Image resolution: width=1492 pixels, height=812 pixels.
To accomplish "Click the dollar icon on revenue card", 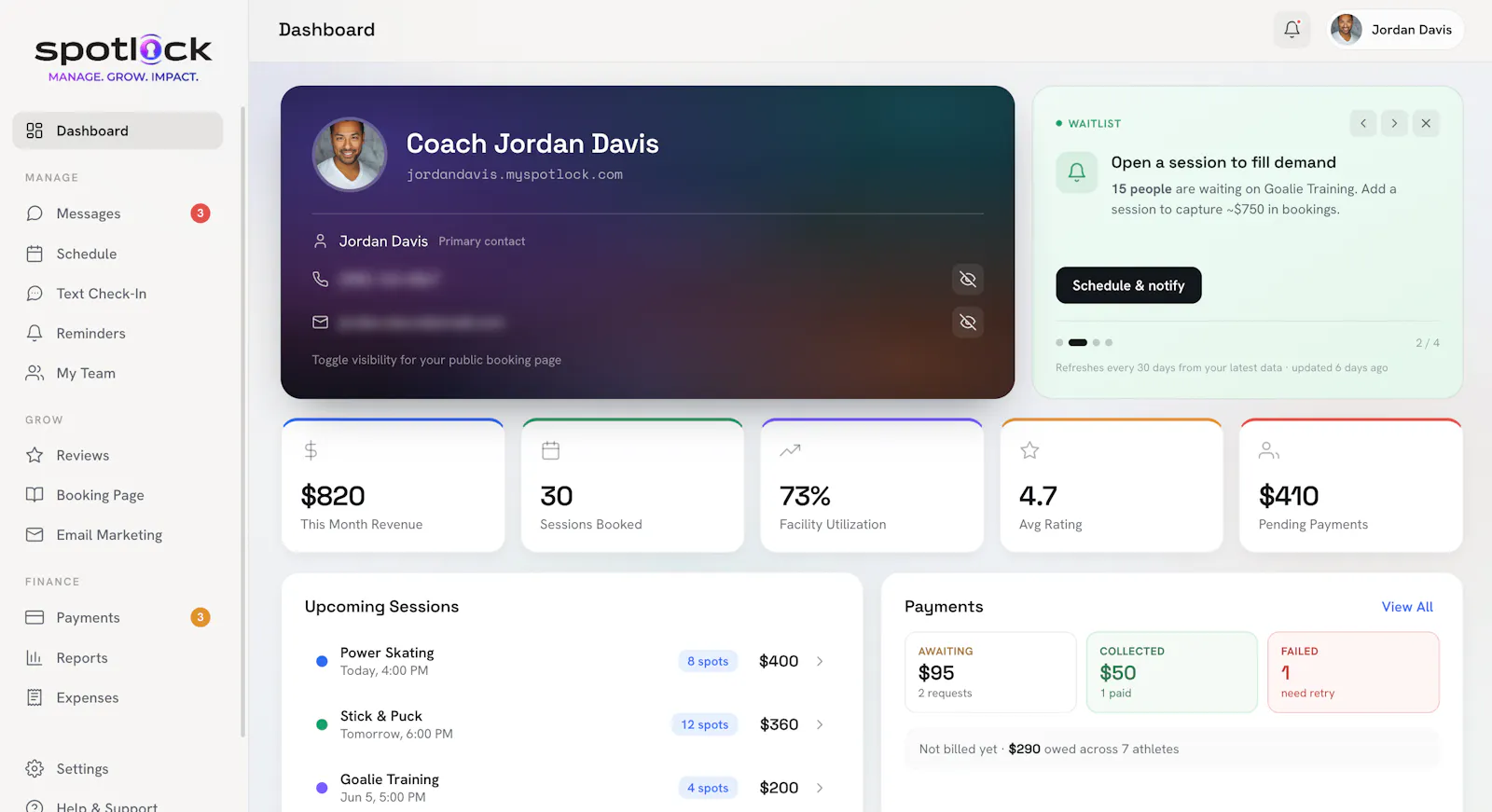I will point(311,451).
